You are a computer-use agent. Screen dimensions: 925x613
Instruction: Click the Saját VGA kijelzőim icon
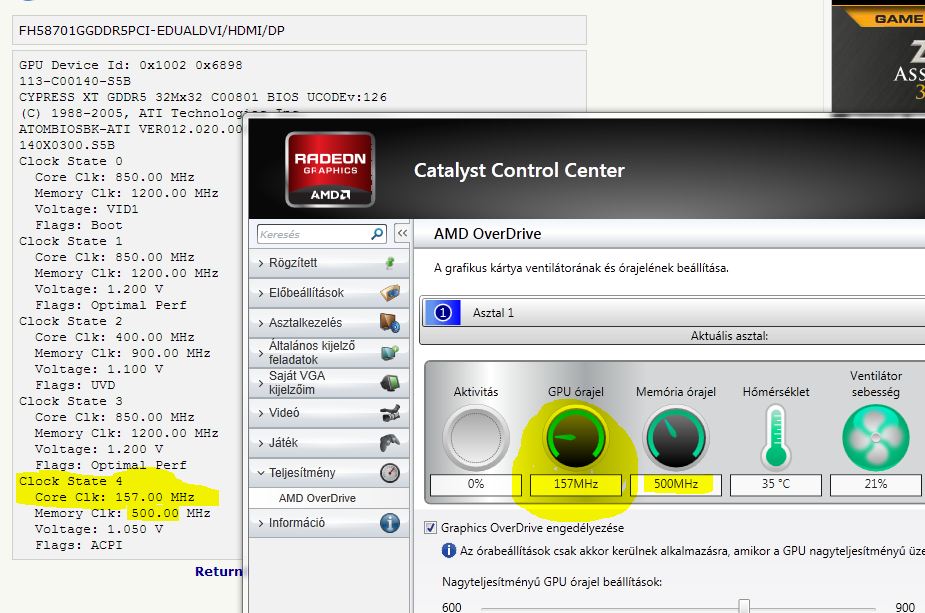coord(390,383)
